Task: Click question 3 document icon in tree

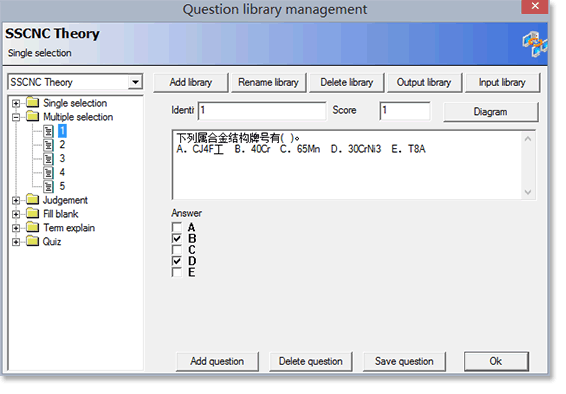Action: click(x=49, y=159)
